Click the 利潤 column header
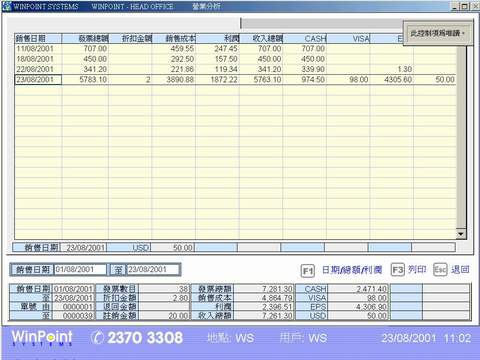Viewport: 480px width, 360px height. tap(217, 39)
